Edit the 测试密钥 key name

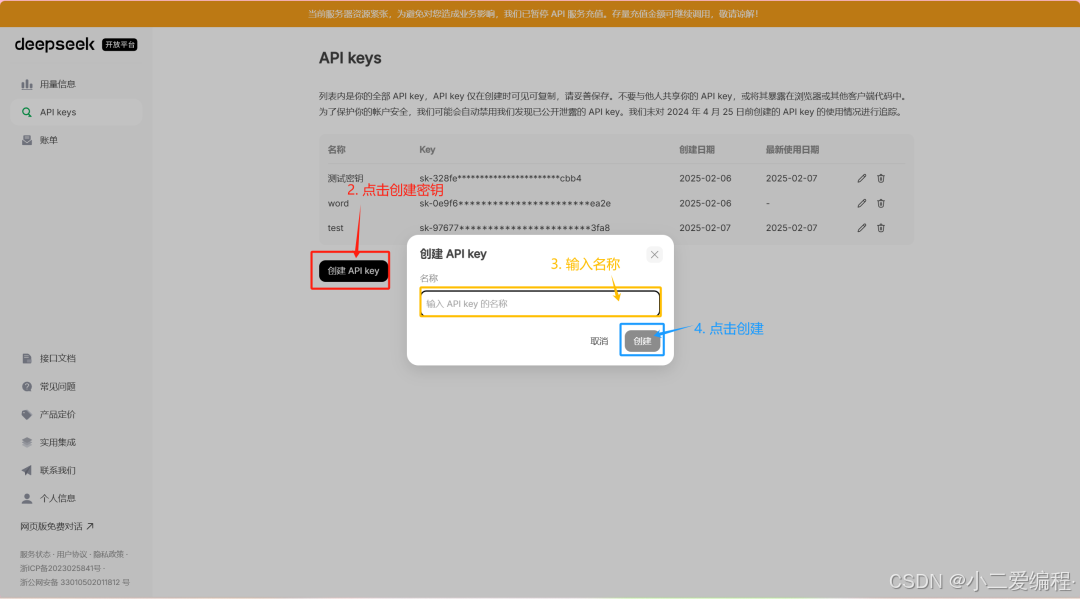coord(862,178)
